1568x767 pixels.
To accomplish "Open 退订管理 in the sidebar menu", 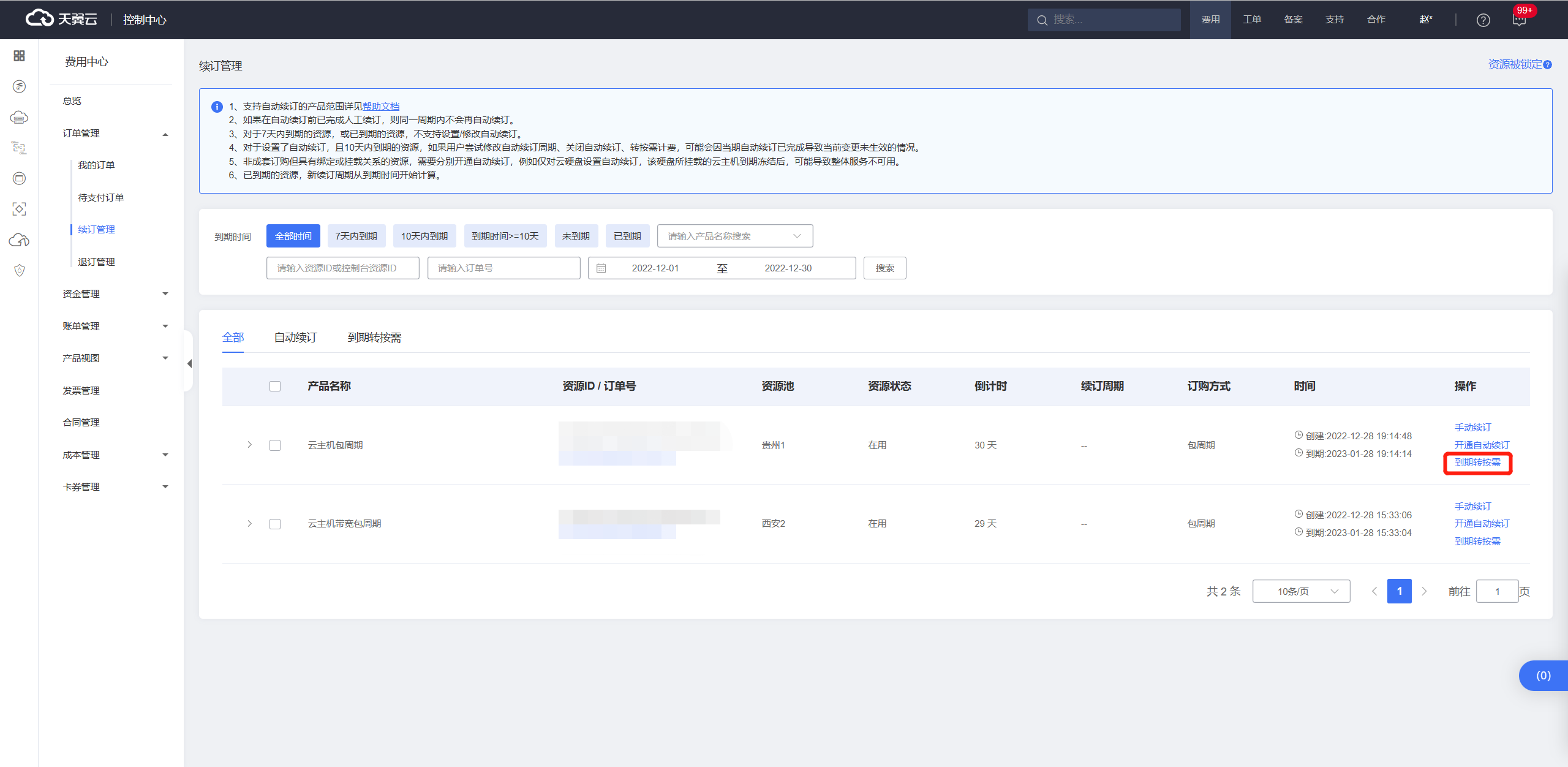I will click(96, 262).
